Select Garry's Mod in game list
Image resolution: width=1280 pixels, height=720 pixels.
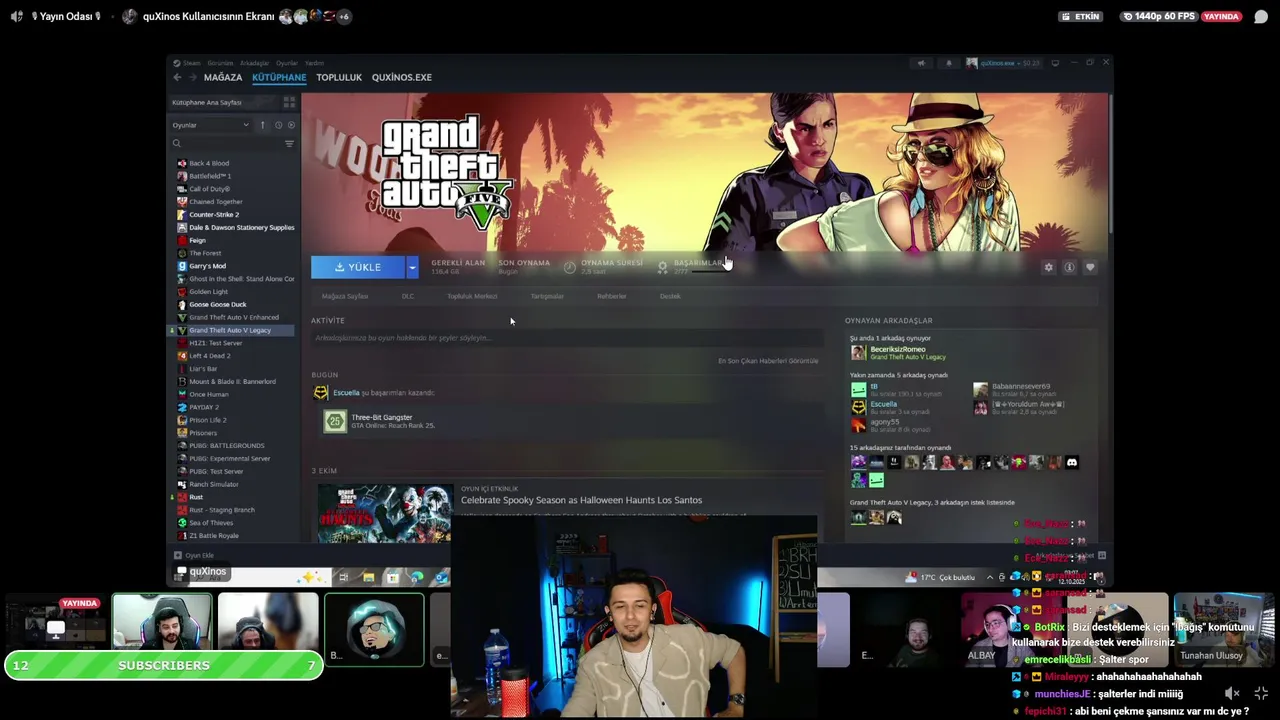pyautogui.click(x=207, y=266)
